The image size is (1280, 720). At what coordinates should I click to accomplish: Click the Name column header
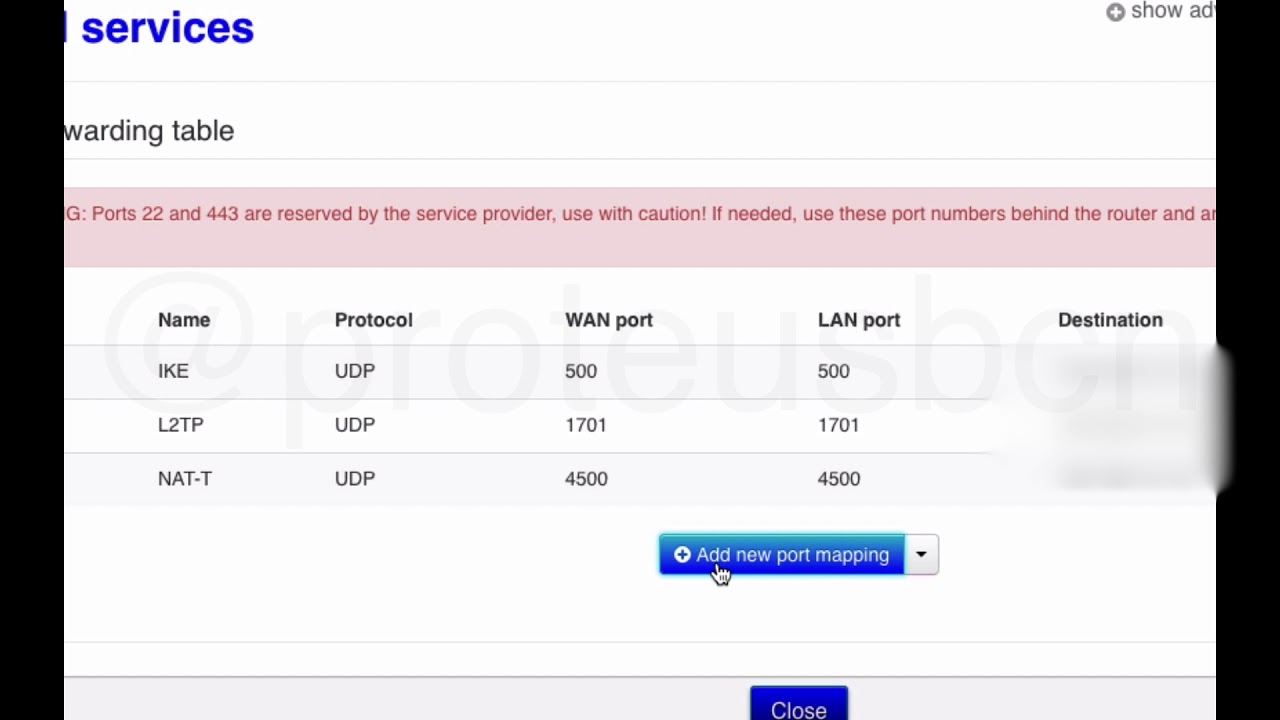point(184,320)
